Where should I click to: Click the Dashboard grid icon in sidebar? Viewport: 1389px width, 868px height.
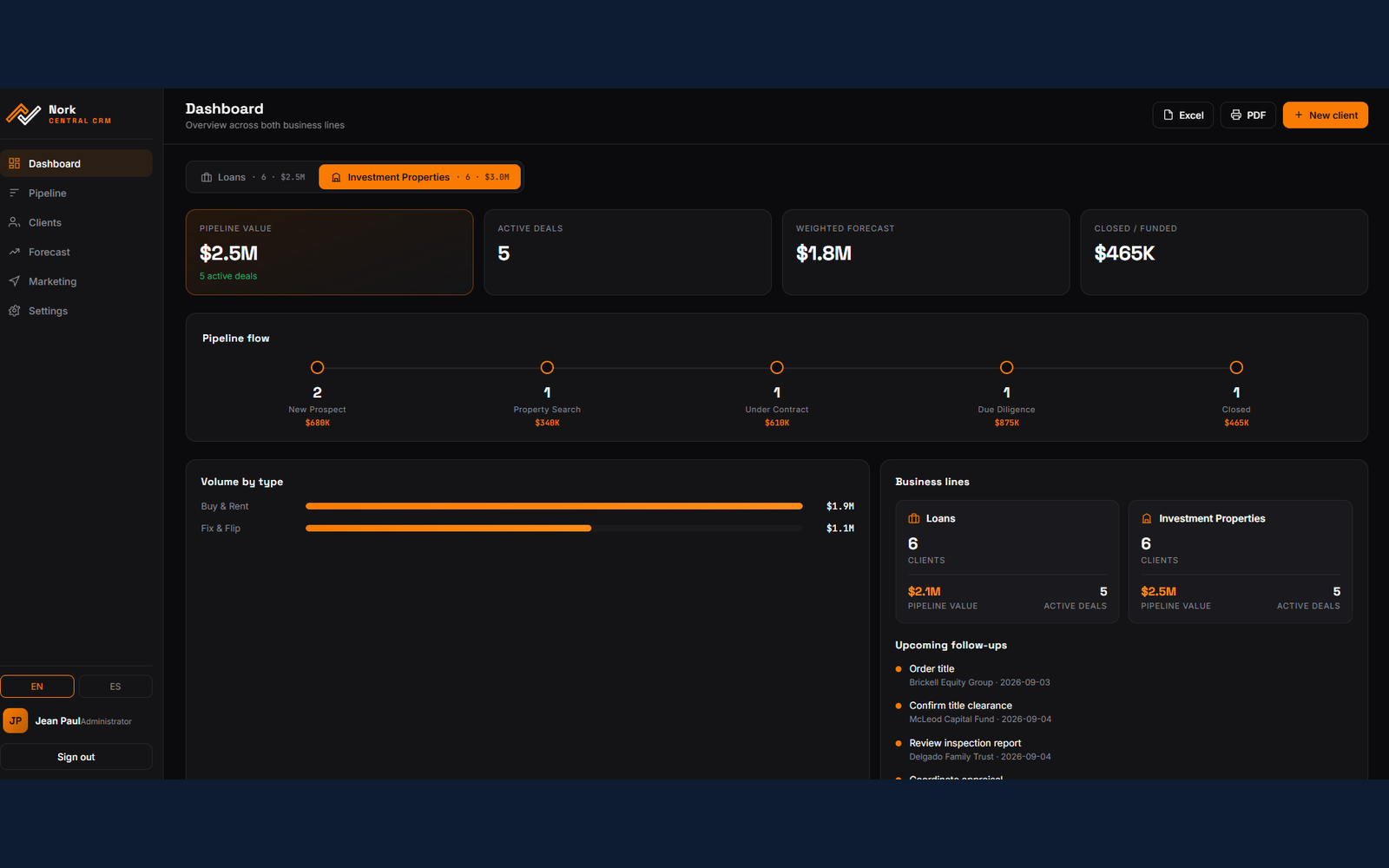(14, 163)
